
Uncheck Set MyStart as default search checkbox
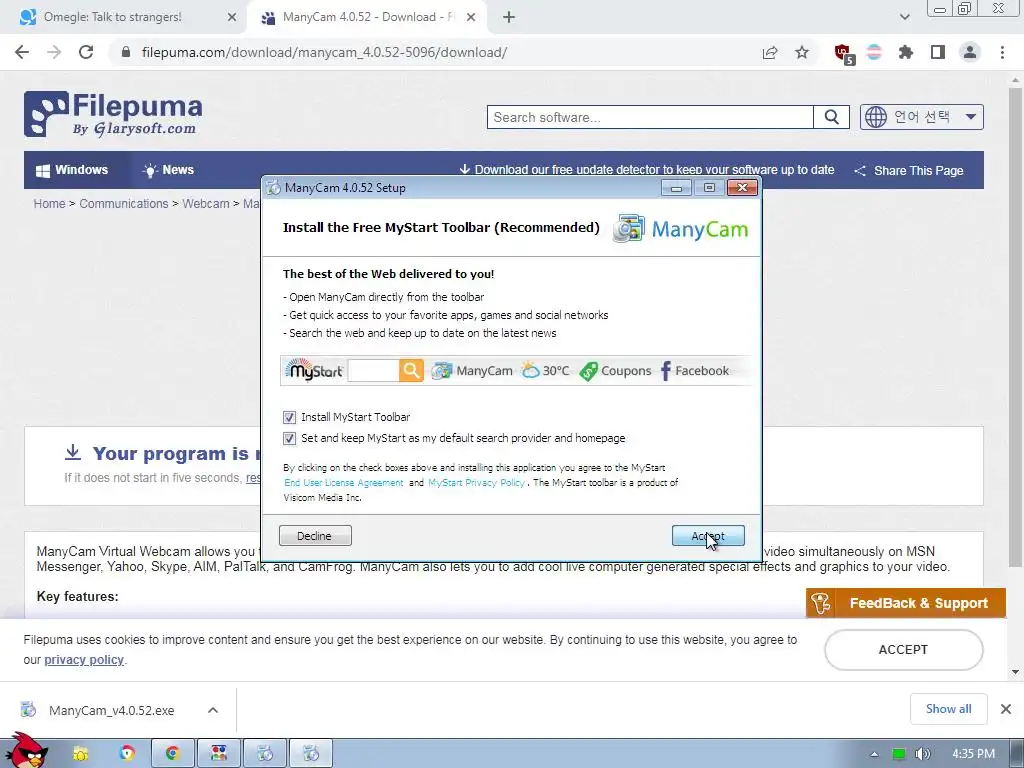pyautogui.click(x=289, y=438)
